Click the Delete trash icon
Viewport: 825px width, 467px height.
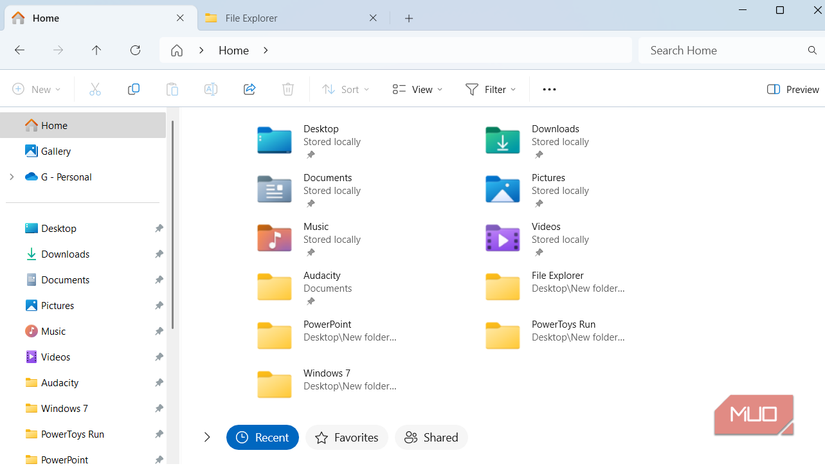[x=288, y=89]
